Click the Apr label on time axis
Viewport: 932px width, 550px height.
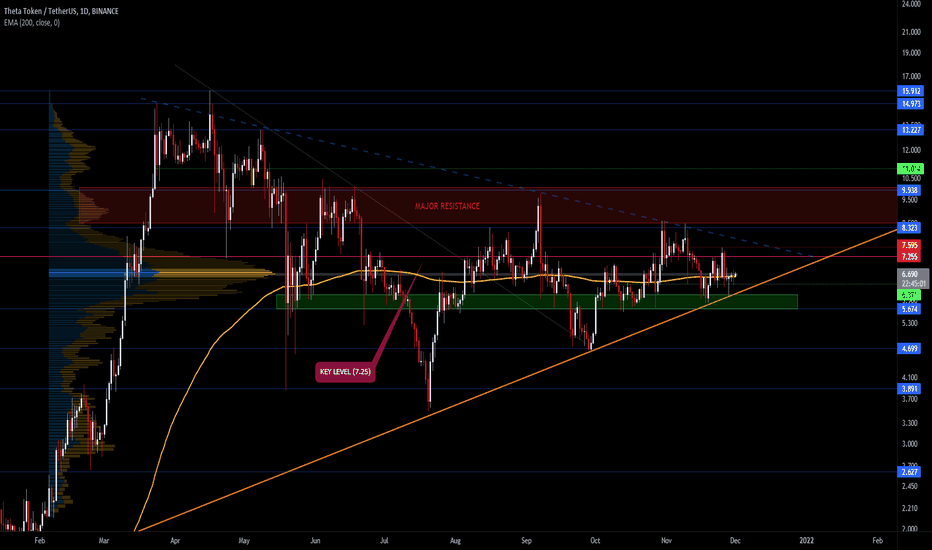click(175, 541)
